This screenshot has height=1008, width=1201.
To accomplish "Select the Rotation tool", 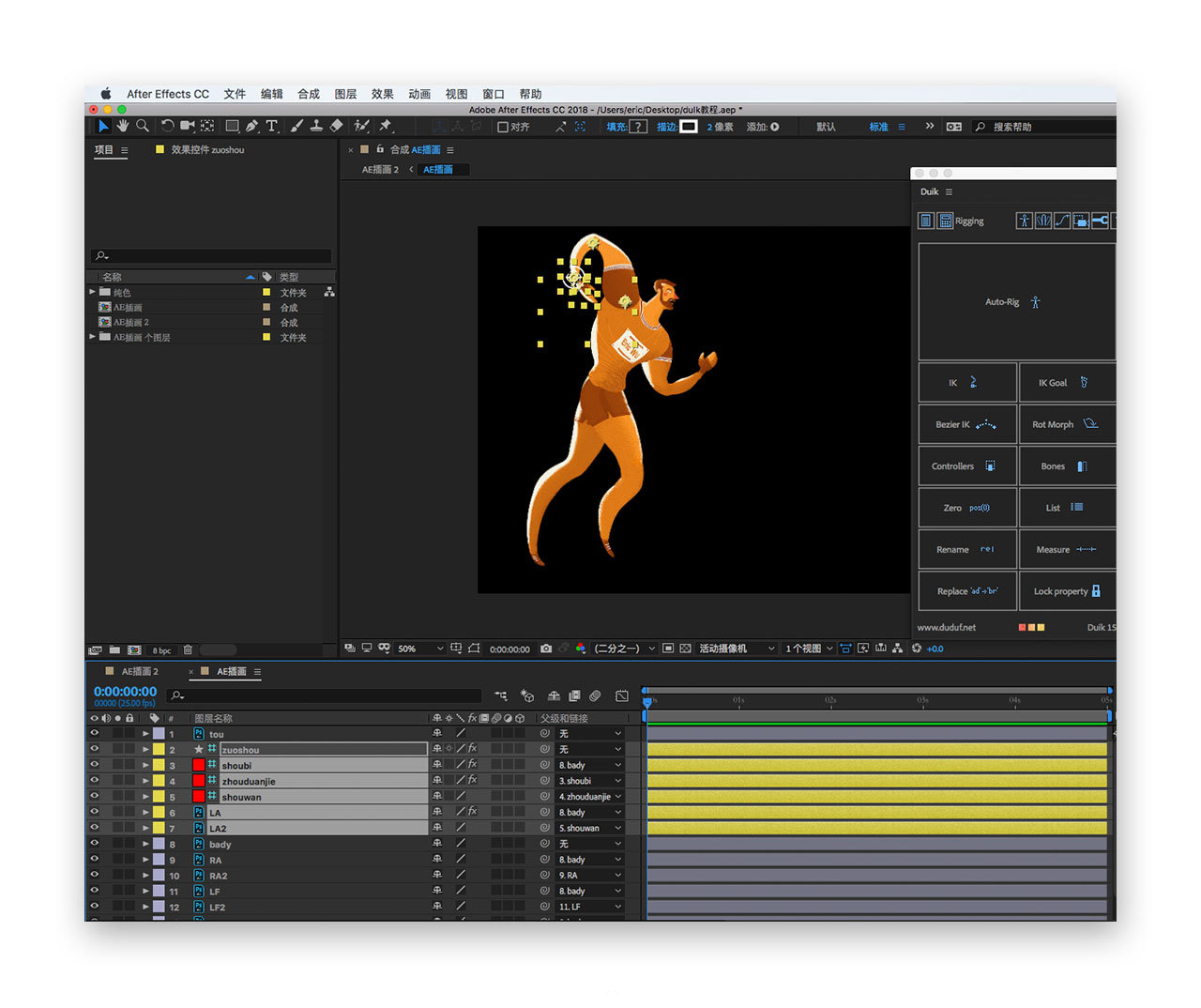I will 167,126.
